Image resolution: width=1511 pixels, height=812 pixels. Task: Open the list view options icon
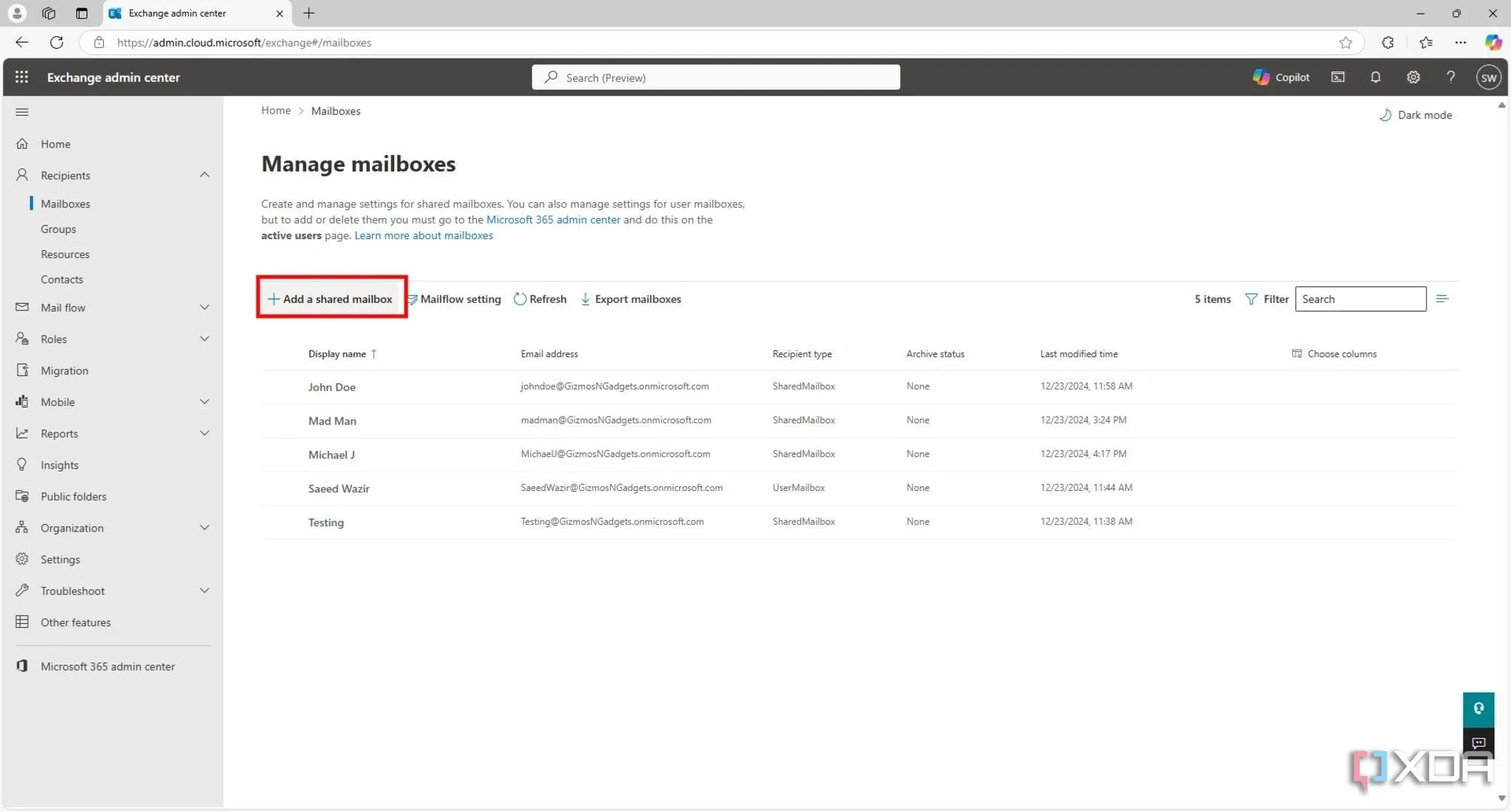click(x=1442, y=299)
